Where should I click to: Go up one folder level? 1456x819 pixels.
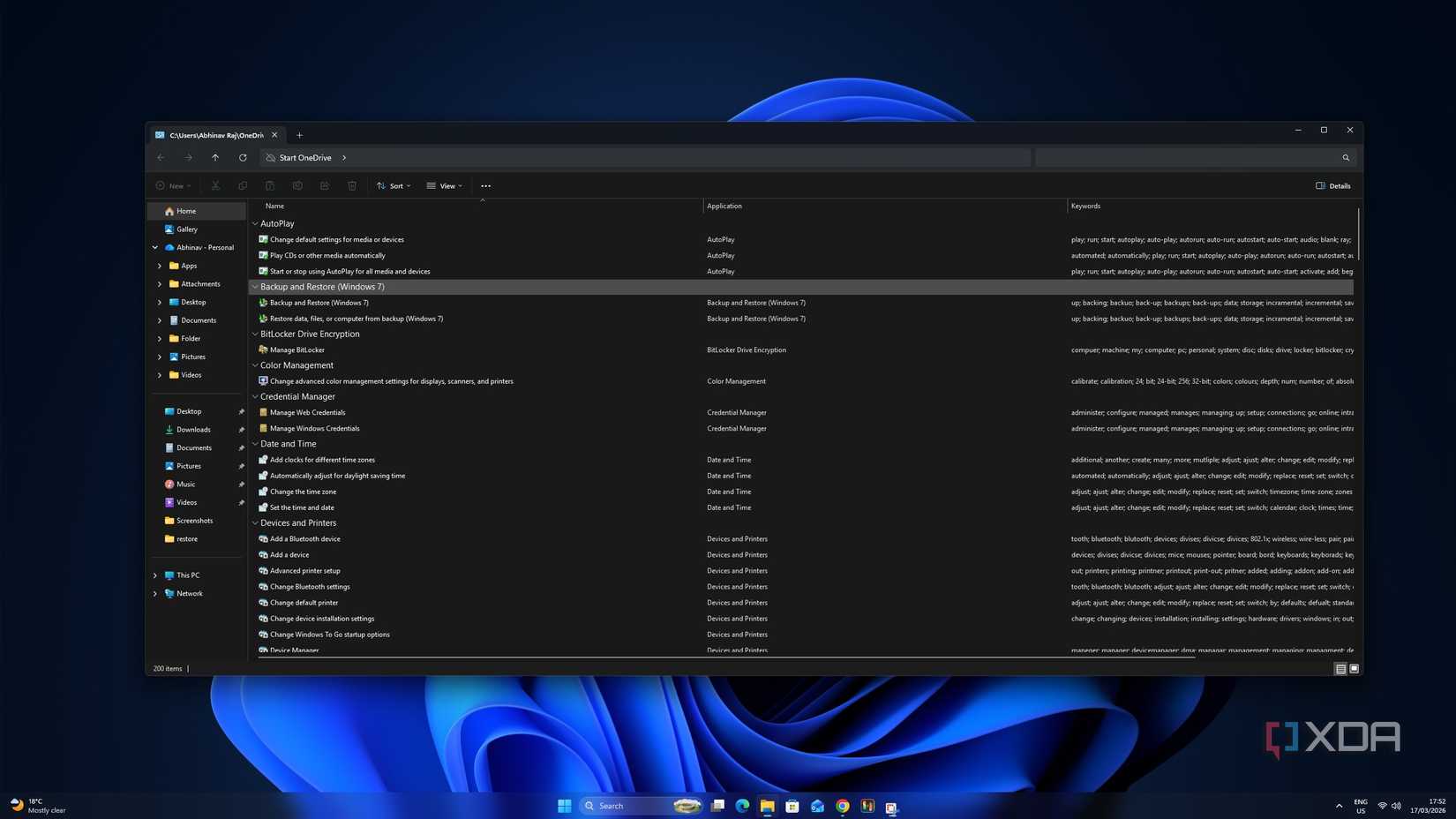coord(215,158)
